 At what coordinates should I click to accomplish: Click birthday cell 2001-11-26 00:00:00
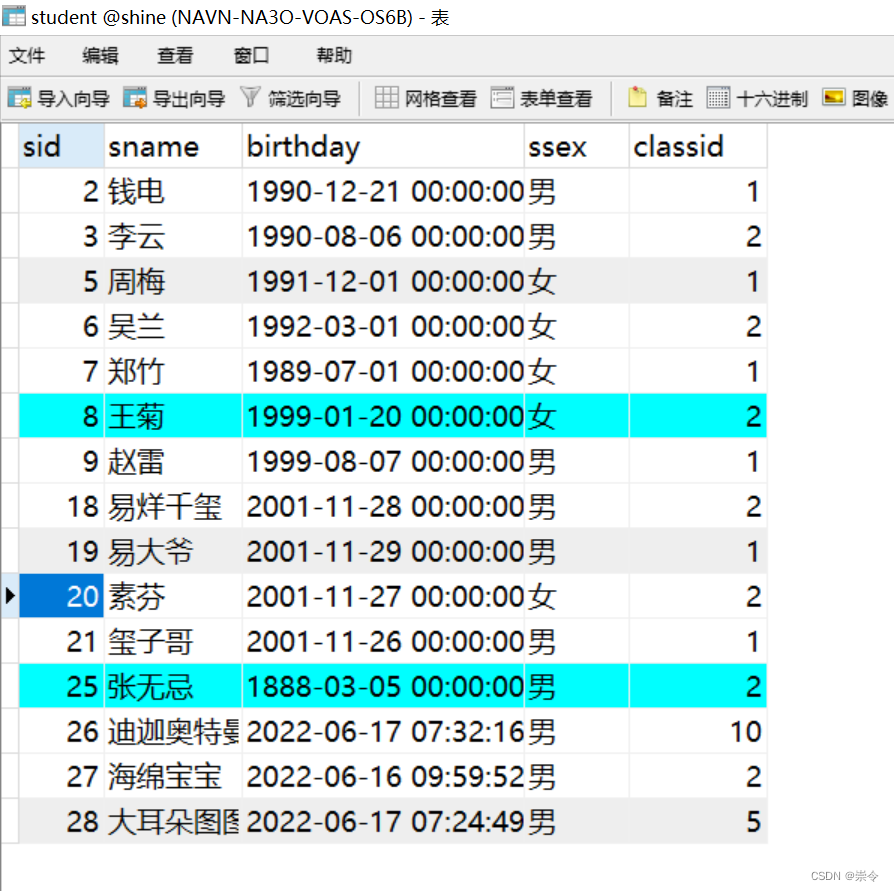[383, 641]
